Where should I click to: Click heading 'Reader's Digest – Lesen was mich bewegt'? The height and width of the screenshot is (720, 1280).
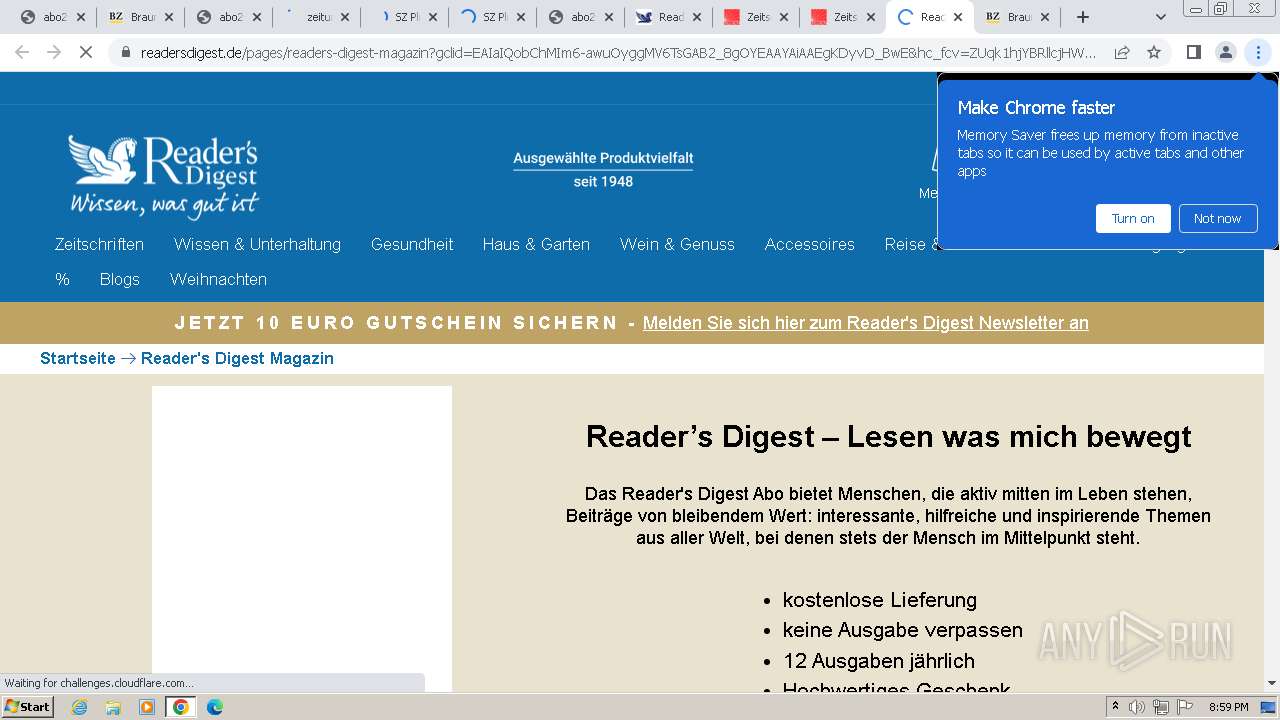click(888, 437)
